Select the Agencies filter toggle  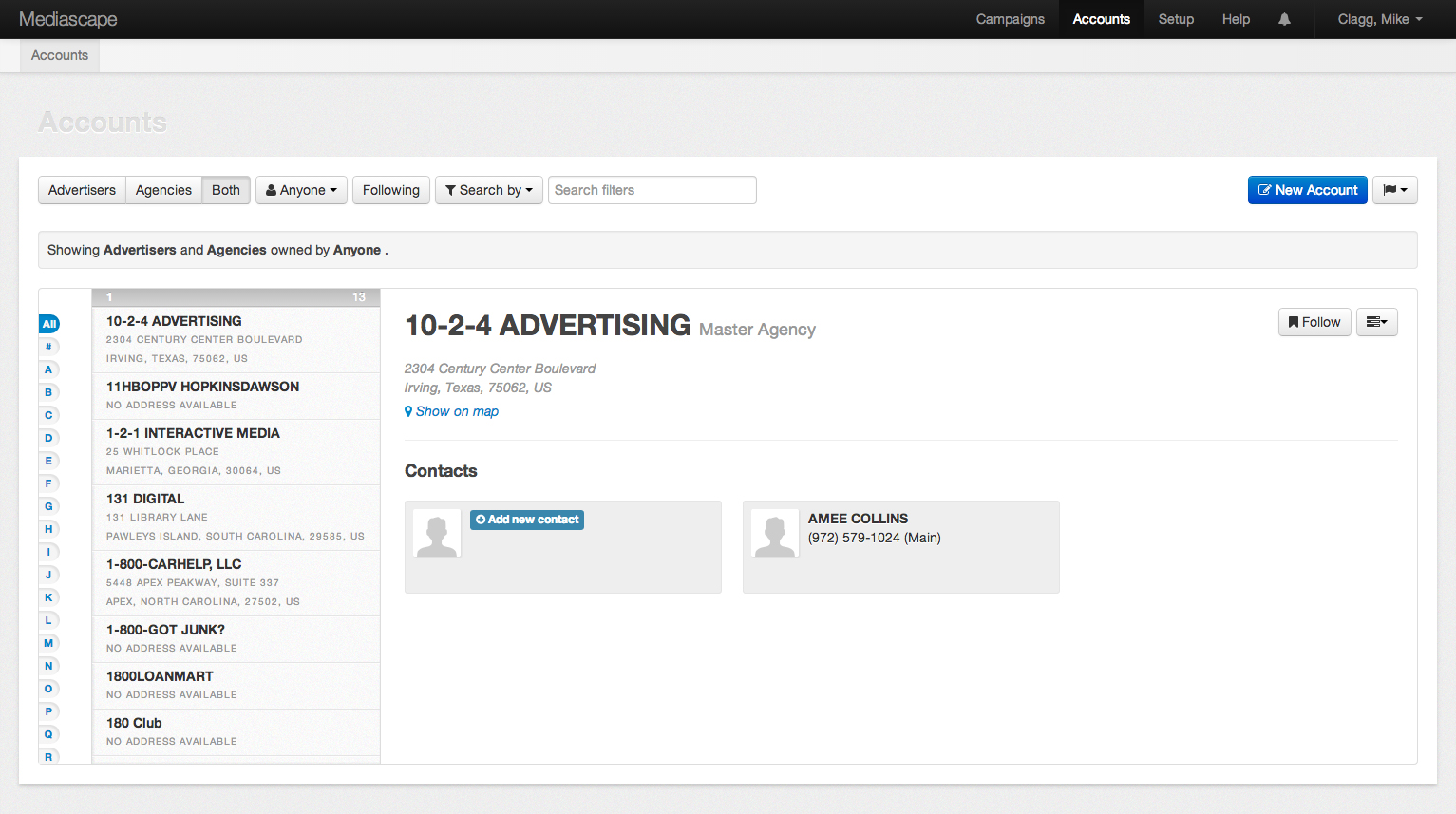click(x=163, y=190)
